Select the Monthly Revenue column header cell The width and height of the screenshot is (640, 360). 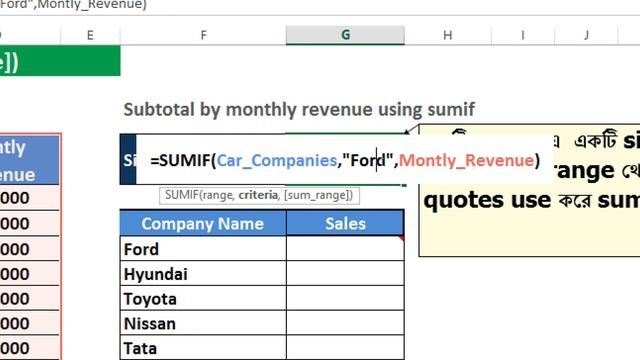coord(30,160)
